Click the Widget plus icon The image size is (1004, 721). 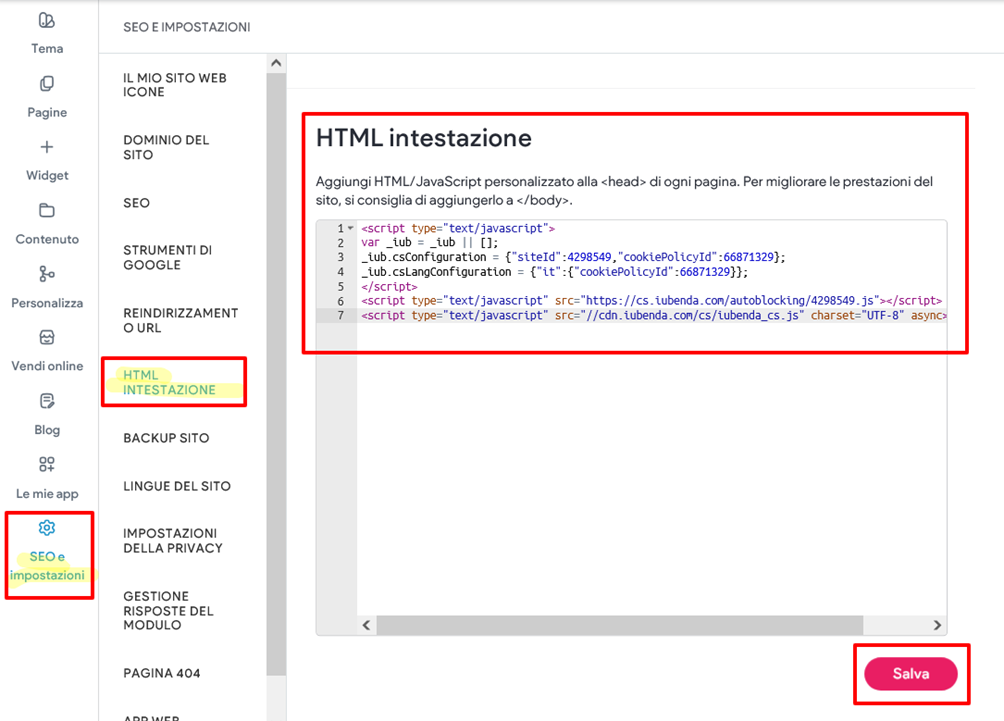(x=46, y=147)
